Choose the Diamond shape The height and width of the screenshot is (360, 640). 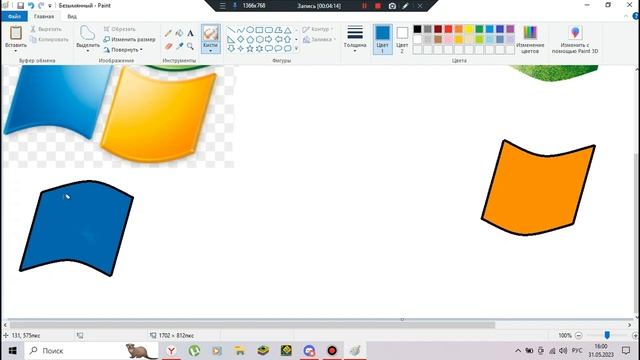240,40
